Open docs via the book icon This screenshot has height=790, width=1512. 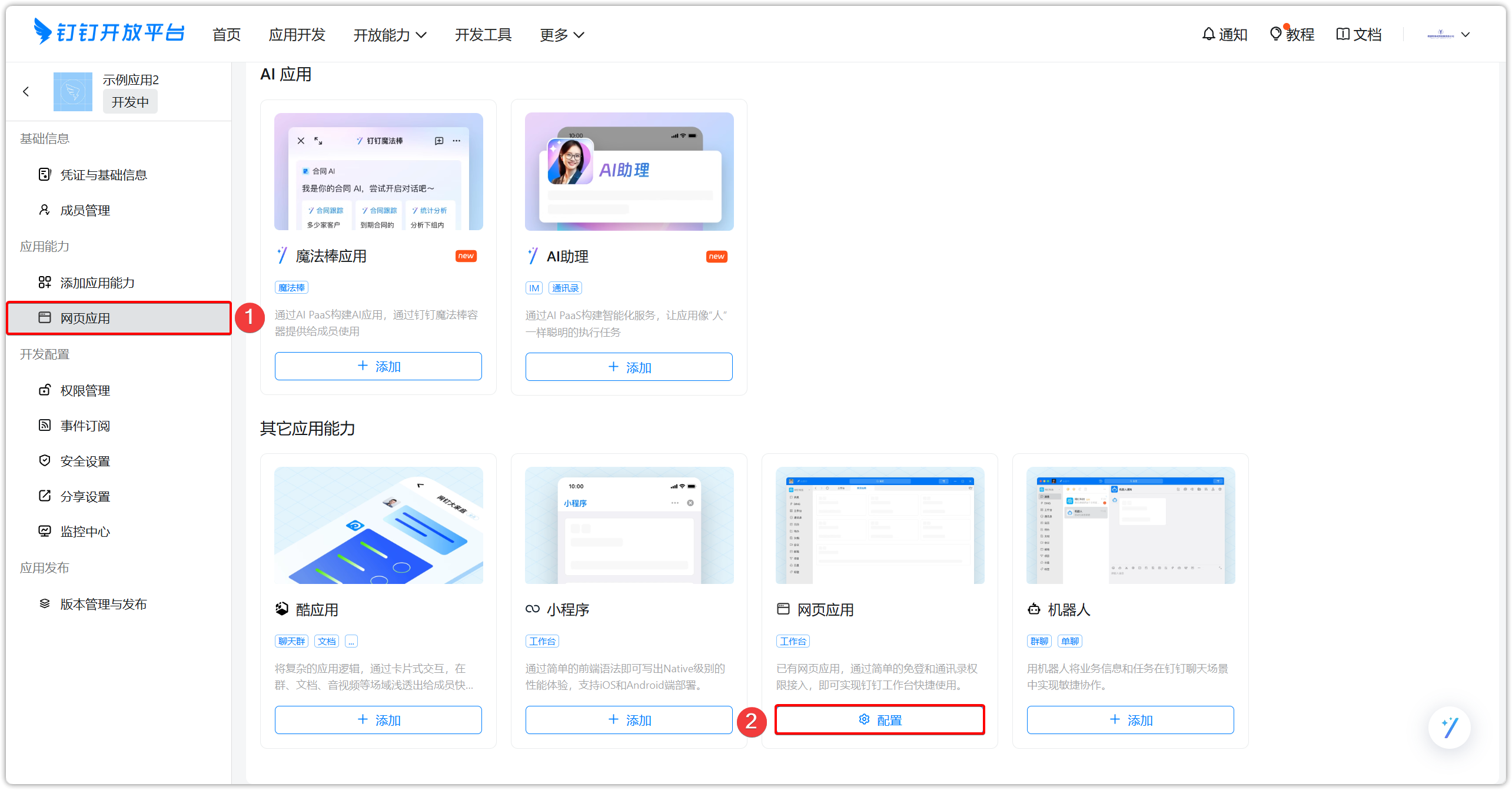tap(1342, 34)
